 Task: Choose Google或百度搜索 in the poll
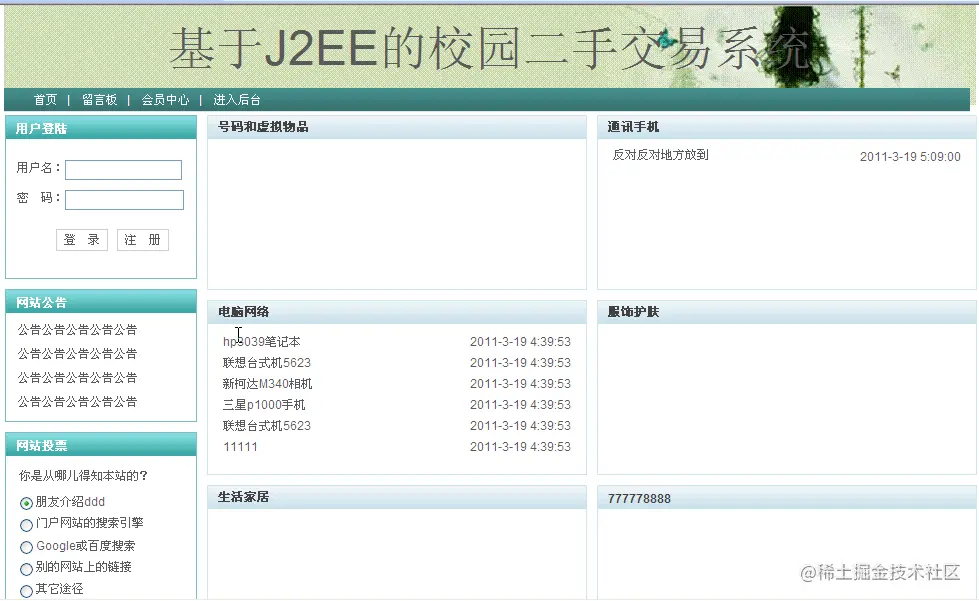pyautogui.click(x=25, y=545)
